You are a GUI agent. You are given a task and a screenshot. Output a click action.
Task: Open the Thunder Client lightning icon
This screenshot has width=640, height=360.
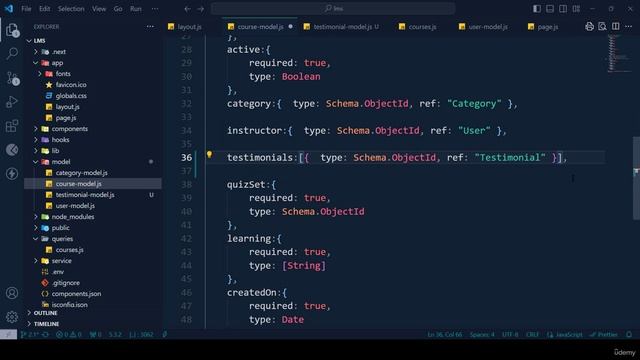coord(12,173)
